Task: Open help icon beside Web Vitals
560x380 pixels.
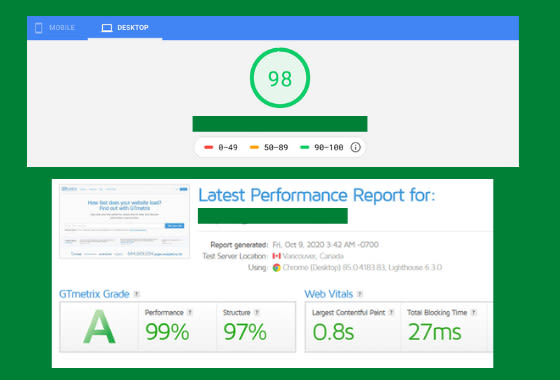Action: (x=360, y=294)
